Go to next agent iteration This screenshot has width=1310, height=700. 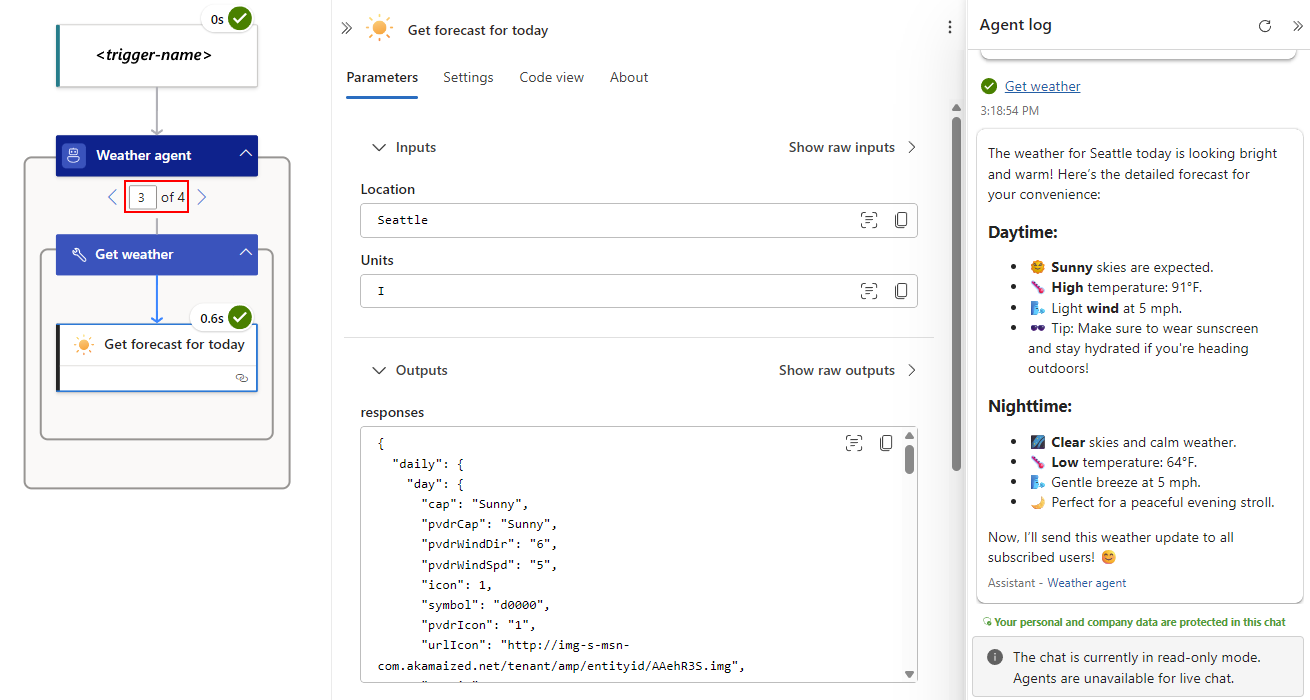click(x=202, y=197)
